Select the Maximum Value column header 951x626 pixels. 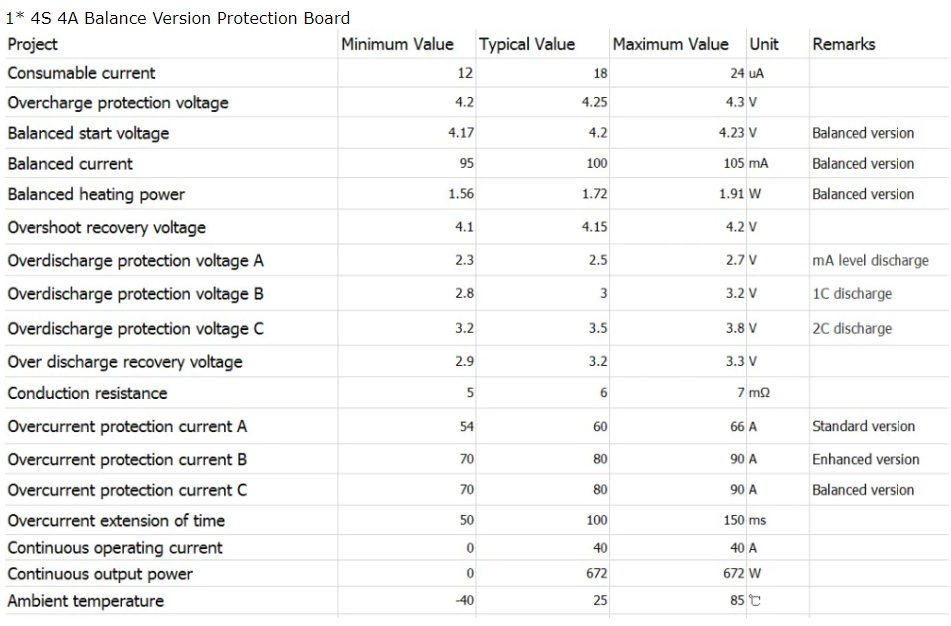670,44
